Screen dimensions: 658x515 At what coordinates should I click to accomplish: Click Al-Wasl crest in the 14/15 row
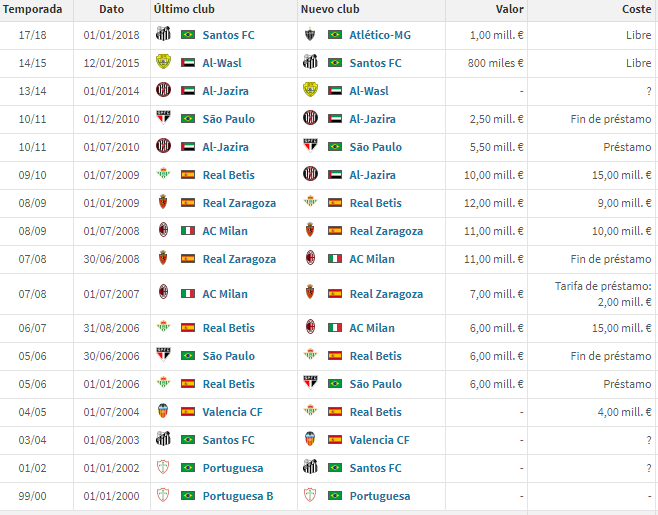[163, 63]
